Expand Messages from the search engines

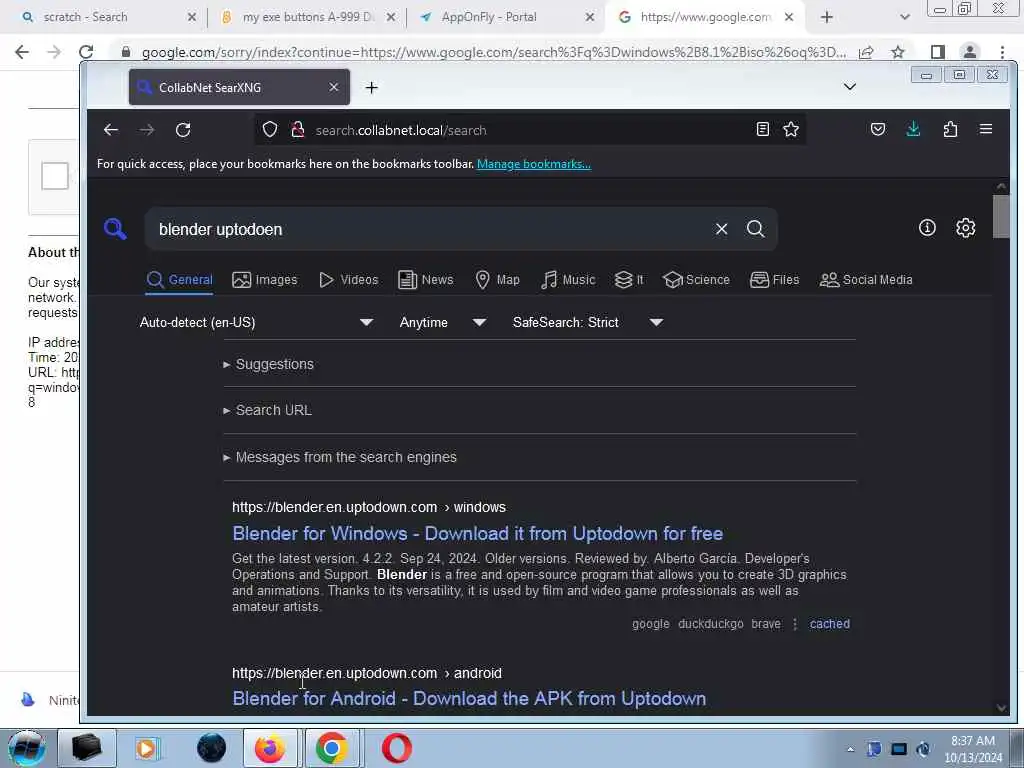tap(340, 457)
